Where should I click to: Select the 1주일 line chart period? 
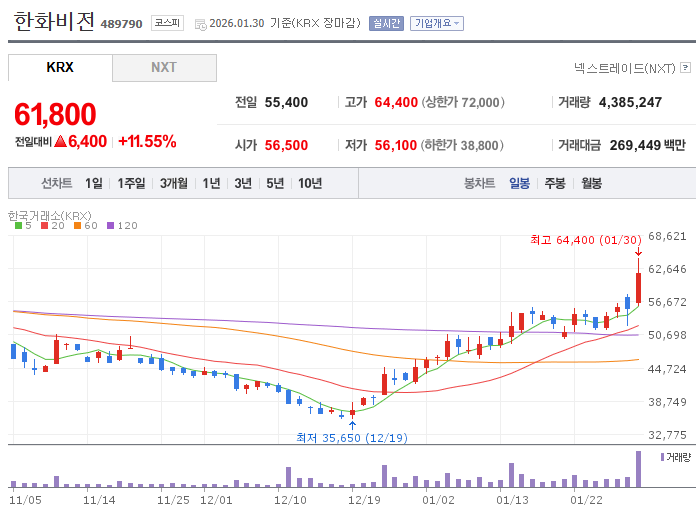pos(131,183)
